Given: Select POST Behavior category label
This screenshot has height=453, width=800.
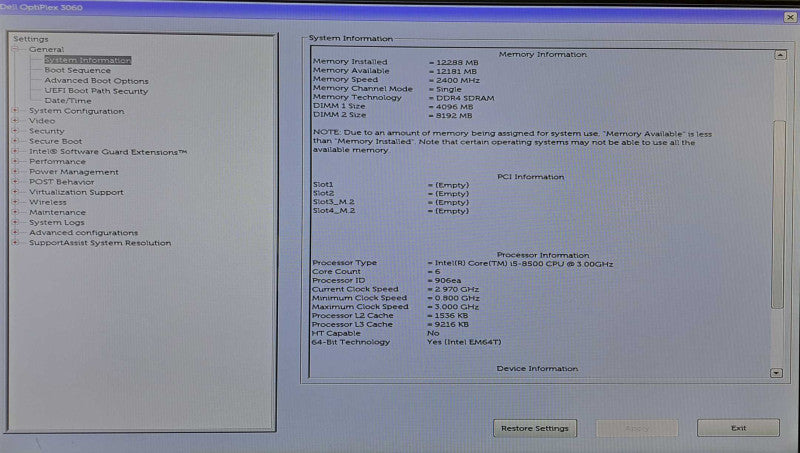Looking at the screenshot, I should pos(61,182).
